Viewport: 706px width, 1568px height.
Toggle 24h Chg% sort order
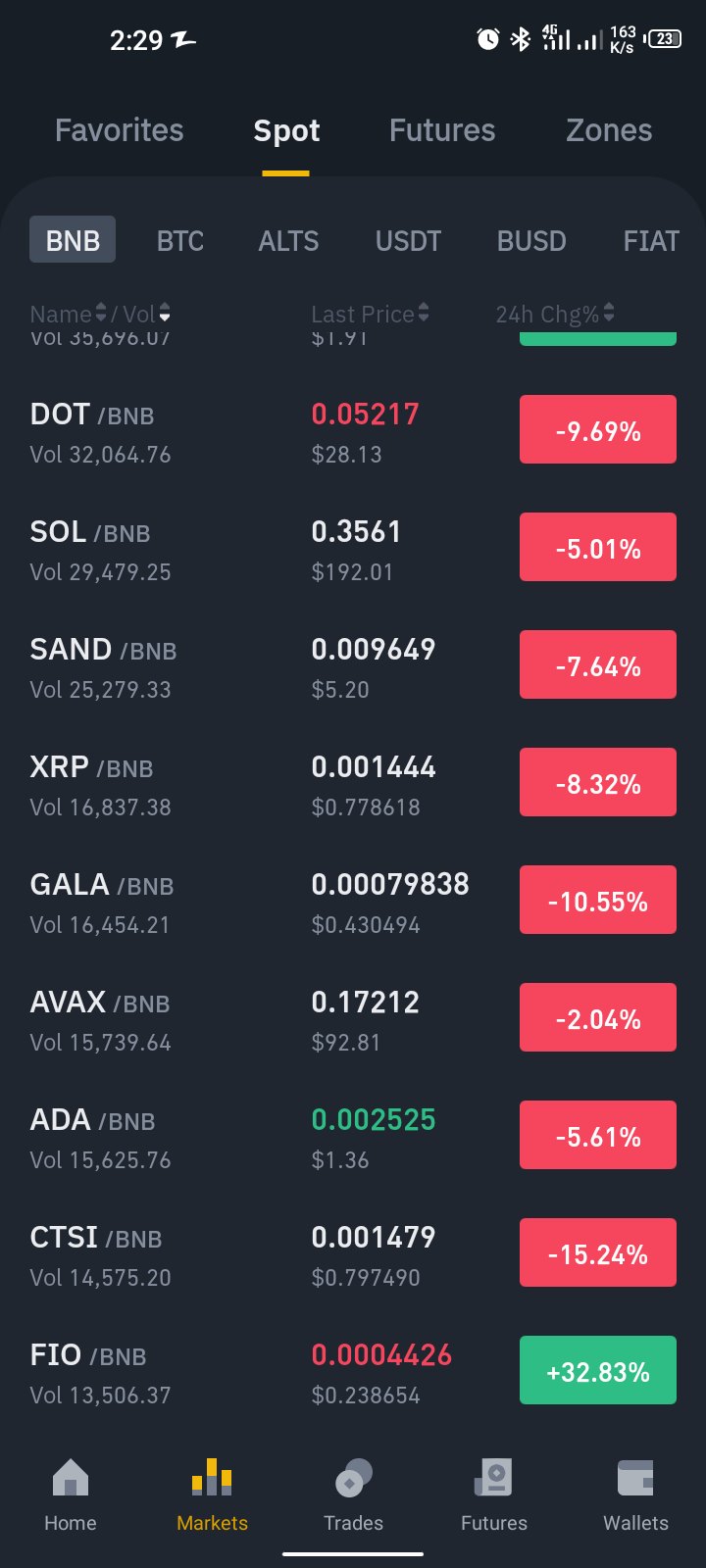pos(609,314)
